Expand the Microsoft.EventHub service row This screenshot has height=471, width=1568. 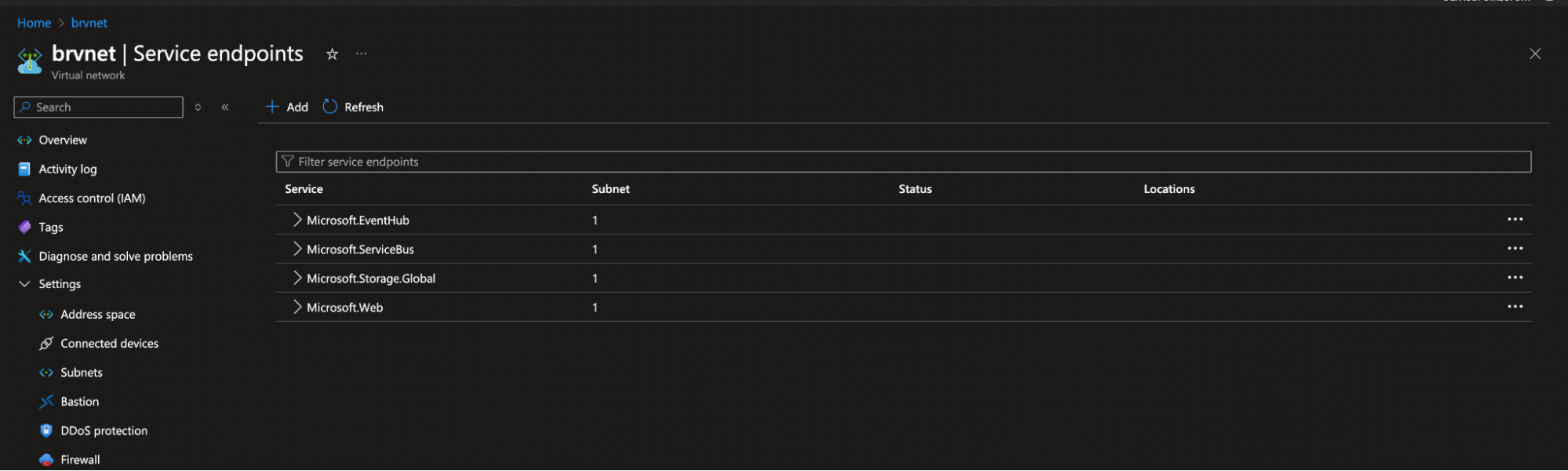297,220
